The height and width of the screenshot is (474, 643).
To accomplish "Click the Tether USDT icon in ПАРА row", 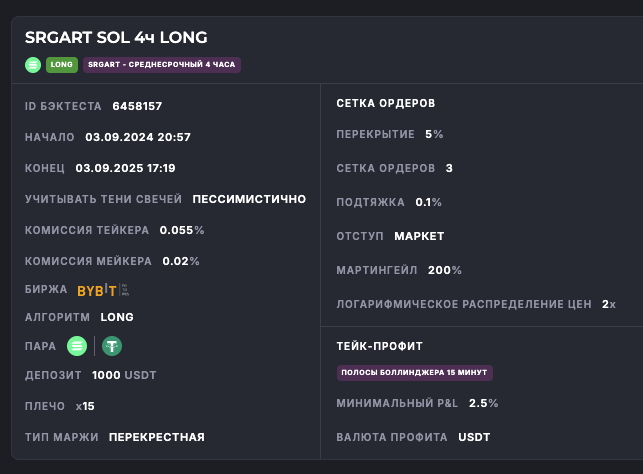I will coord(111,346).
